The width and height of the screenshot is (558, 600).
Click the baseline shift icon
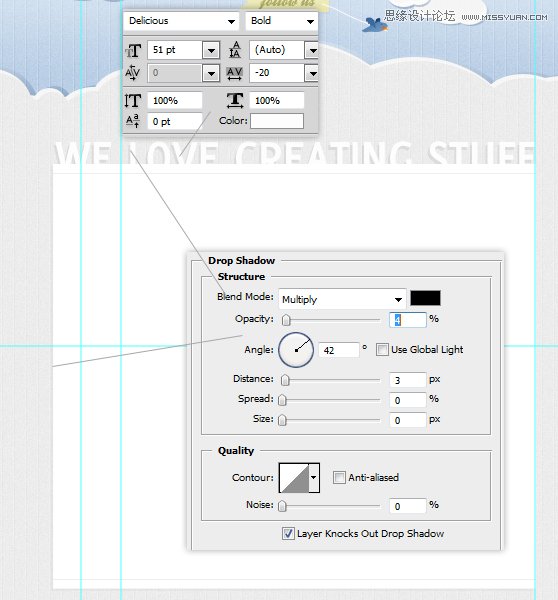133,121
